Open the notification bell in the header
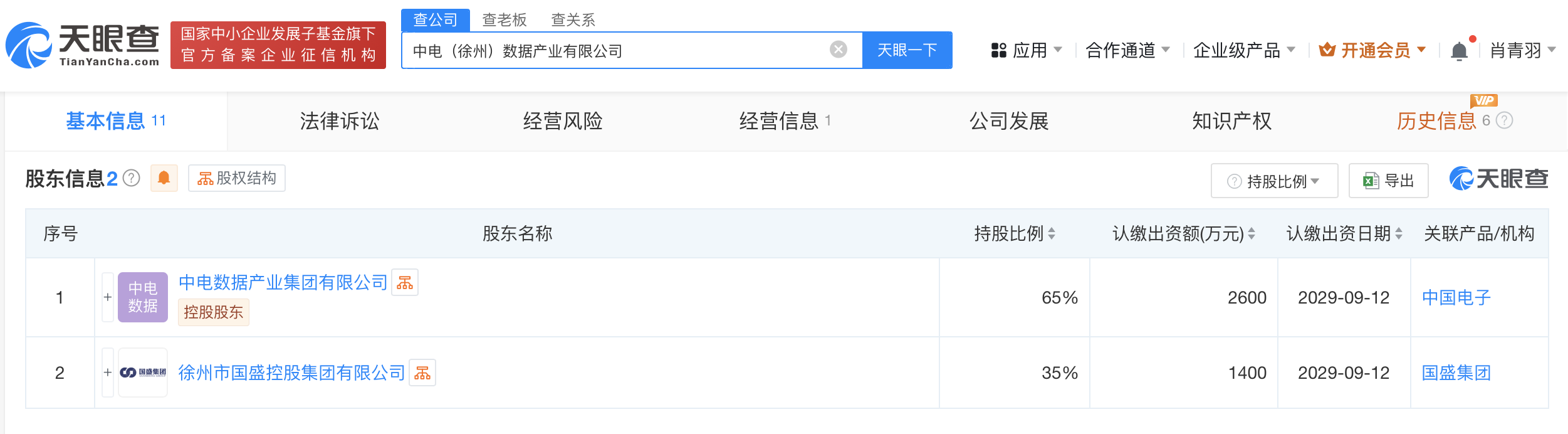This screenshot has height=434, width=1568. [x=1459, y=50]
